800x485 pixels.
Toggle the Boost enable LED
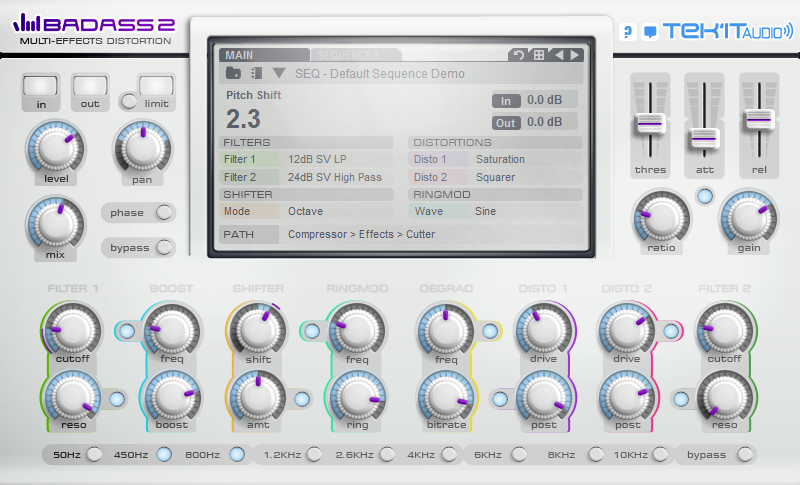click(x=127, y=331)
